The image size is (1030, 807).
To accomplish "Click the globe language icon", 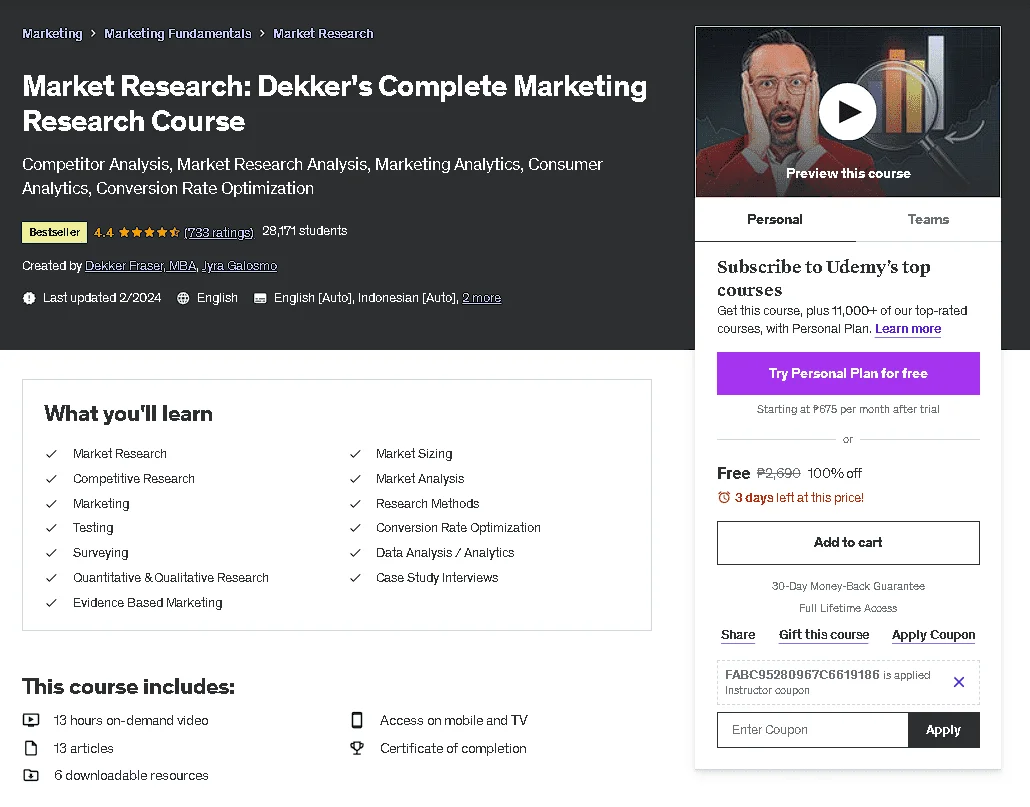I will tap(183, 298).
